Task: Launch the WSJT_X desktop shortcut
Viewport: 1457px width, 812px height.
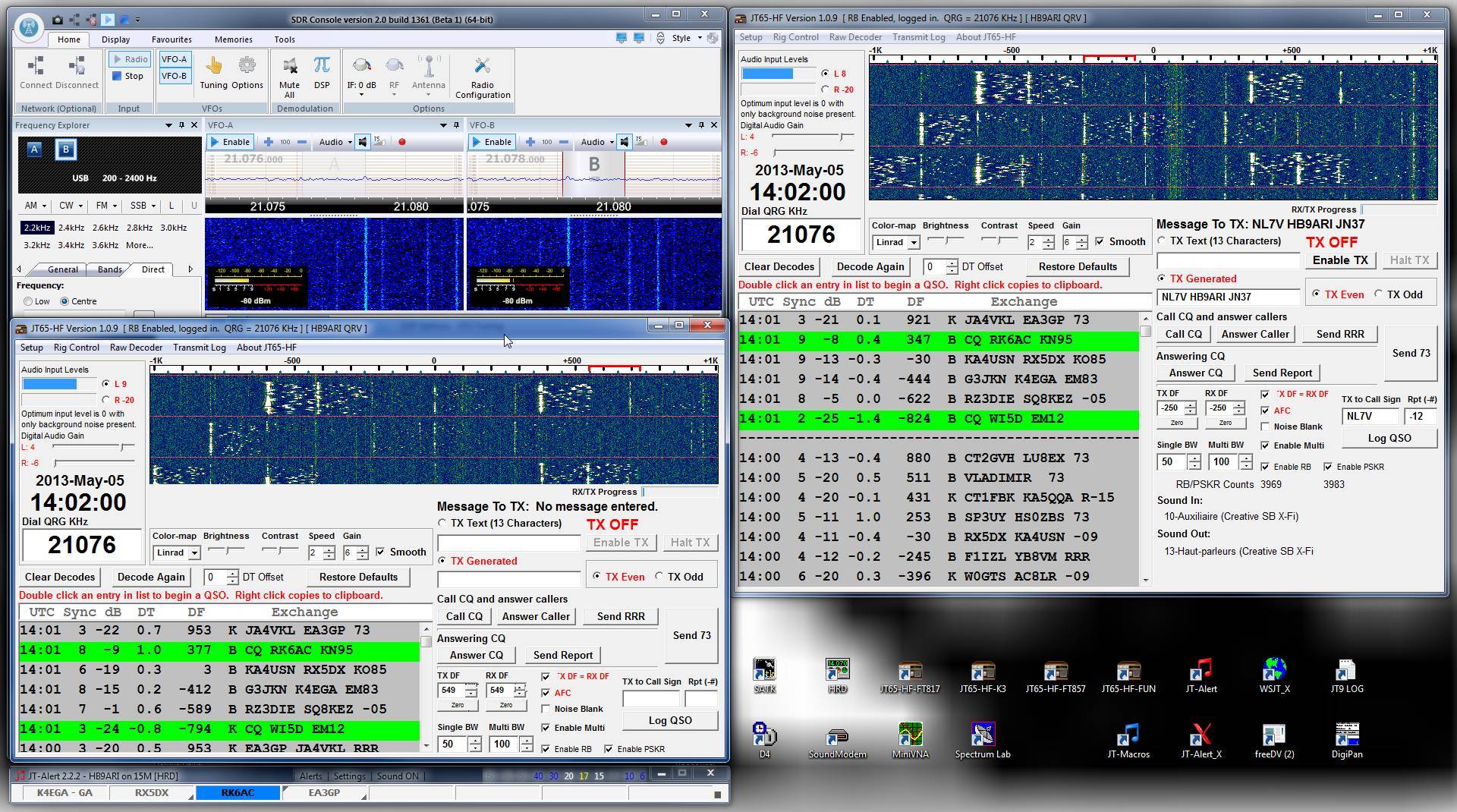Action: tap(1273, 670)
